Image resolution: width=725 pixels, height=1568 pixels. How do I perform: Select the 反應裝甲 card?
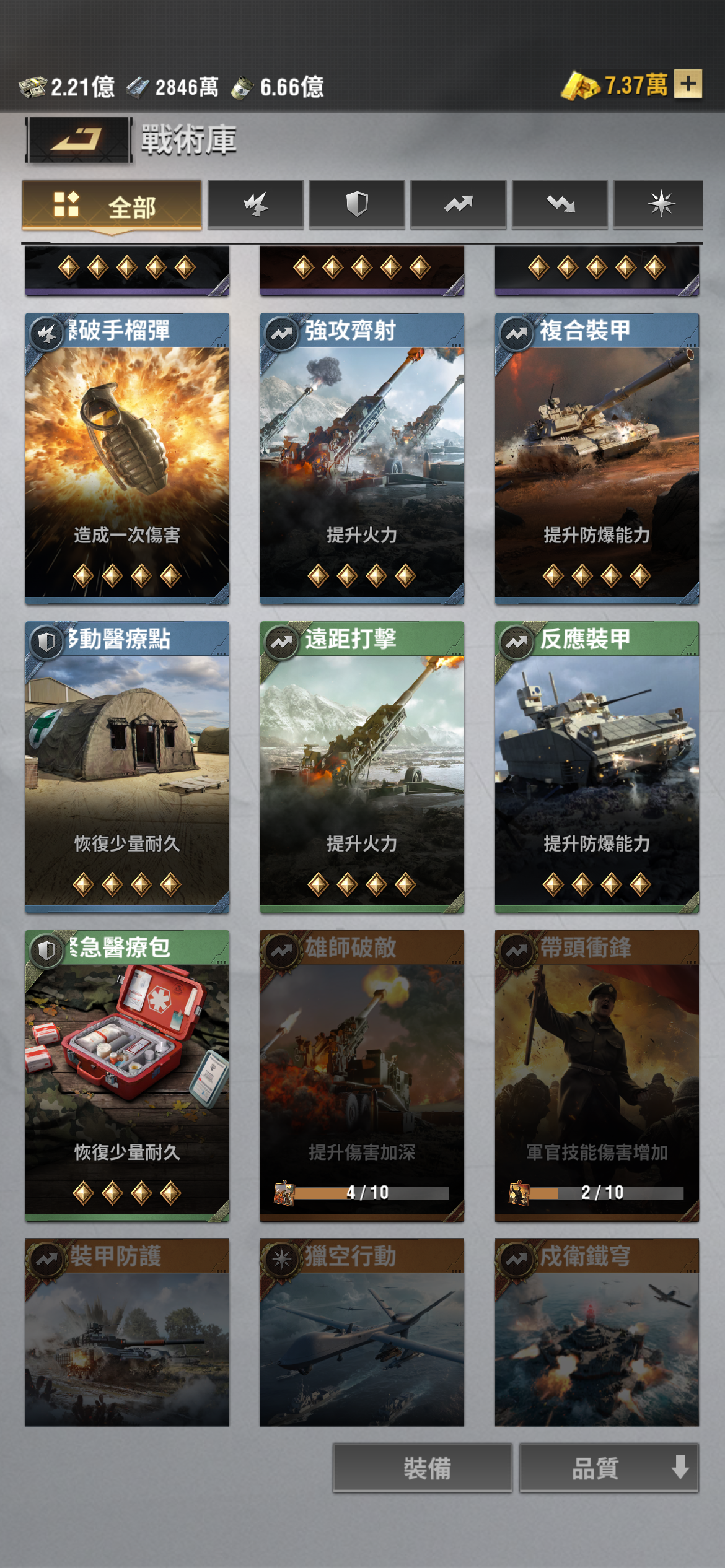point(597,767)
